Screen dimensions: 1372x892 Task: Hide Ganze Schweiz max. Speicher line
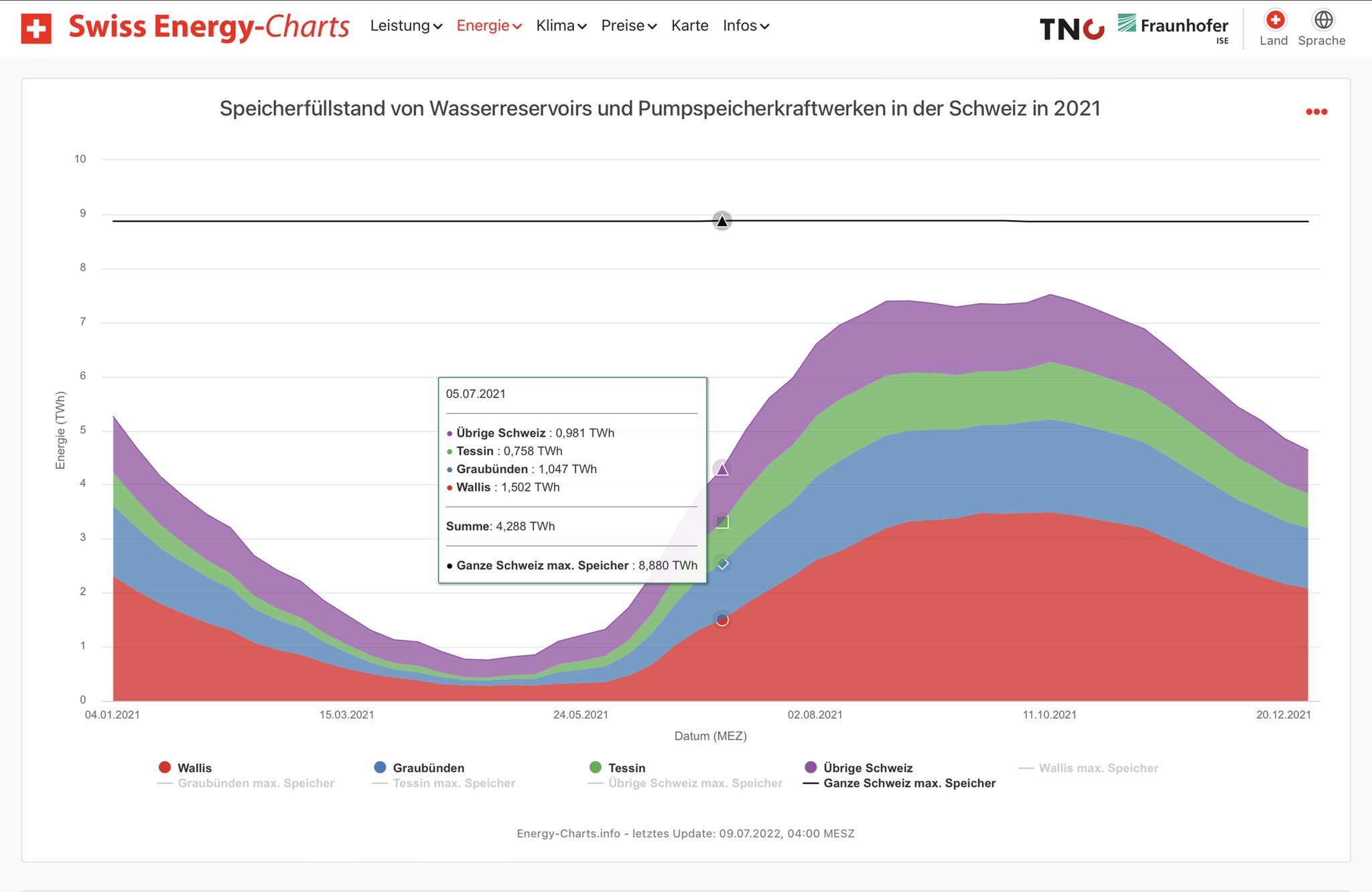(x=899, y=783)
